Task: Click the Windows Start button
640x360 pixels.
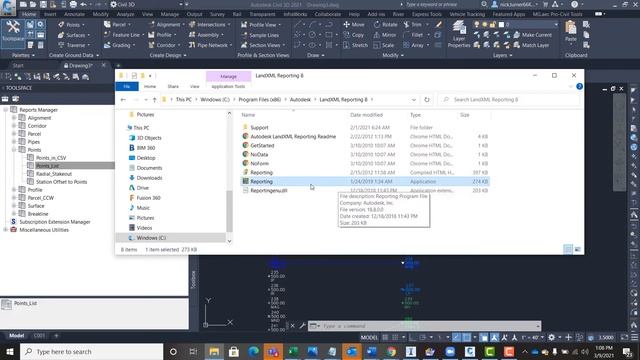Action: (9, 351)
